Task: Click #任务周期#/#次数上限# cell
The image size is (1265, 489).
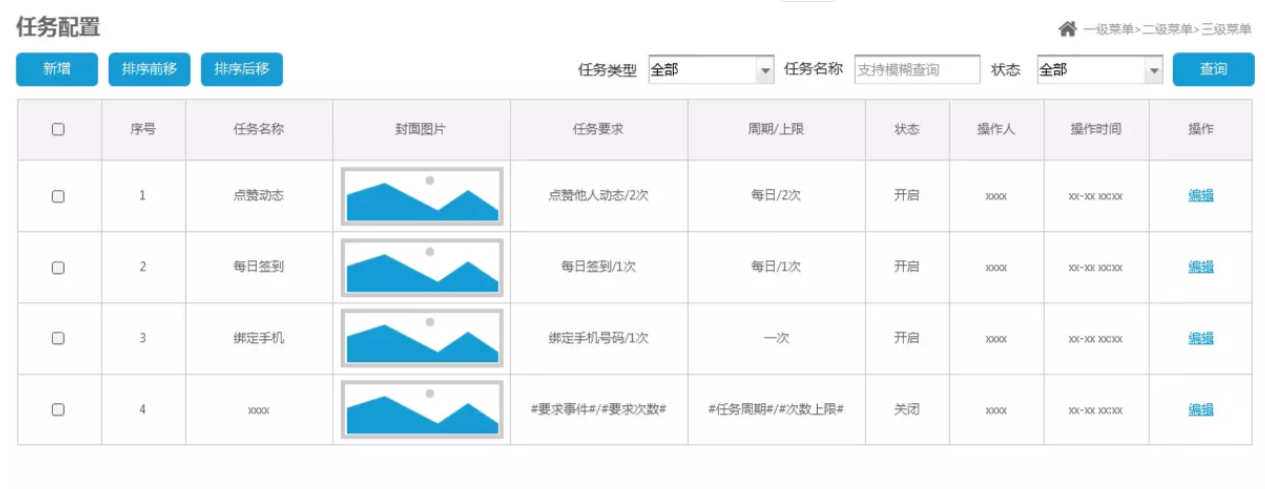Action: point(776,409)
